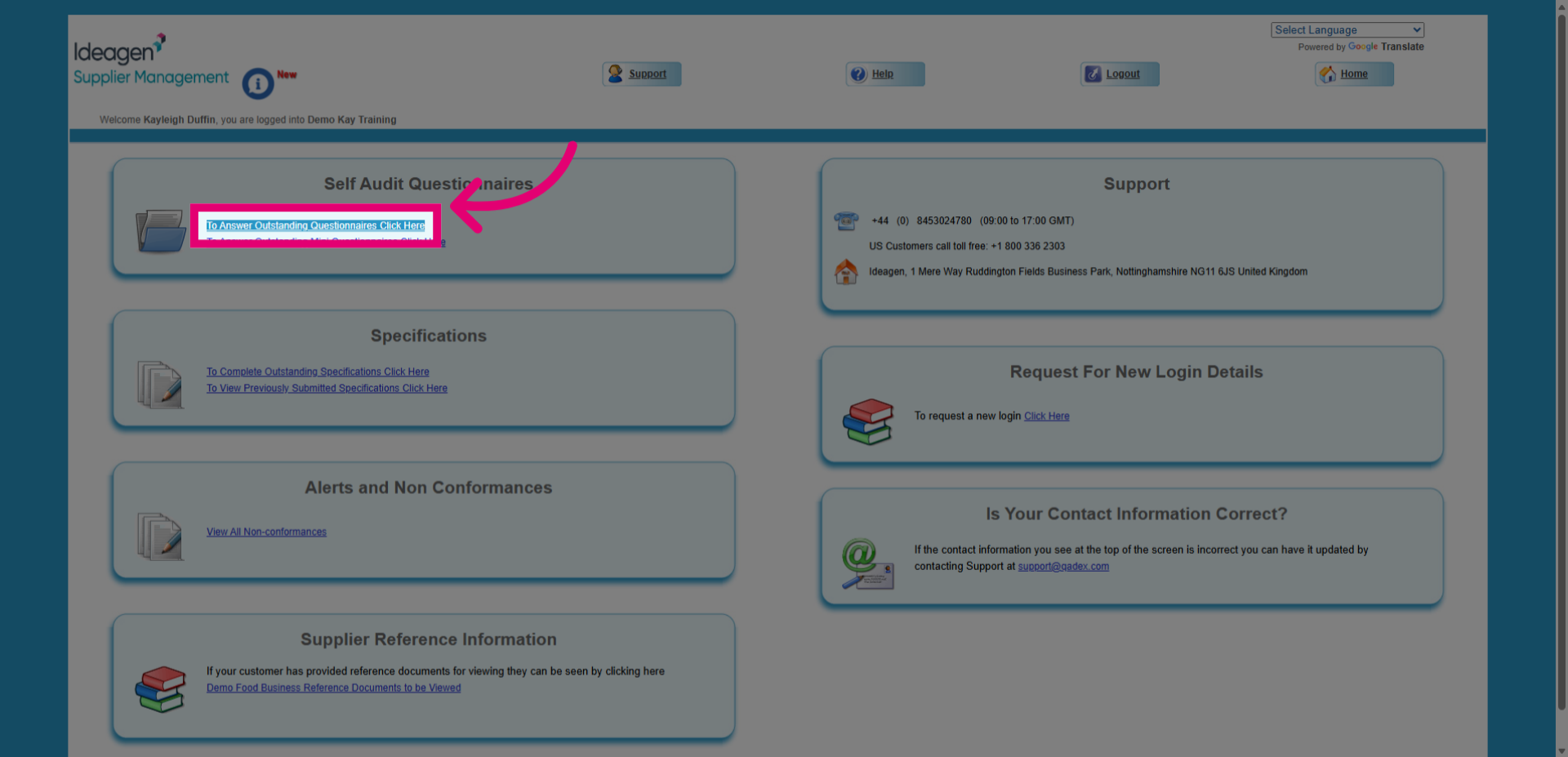This screenshot has height=757, width=1568.
Task: Click the Supplier Reference Information heading
Action: pos(428,640)
